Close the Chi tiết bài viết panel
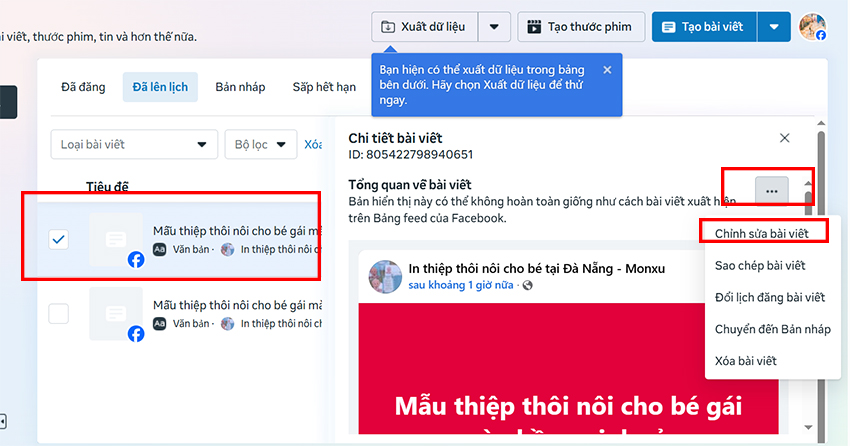850x446 pixels. point(784,138)
